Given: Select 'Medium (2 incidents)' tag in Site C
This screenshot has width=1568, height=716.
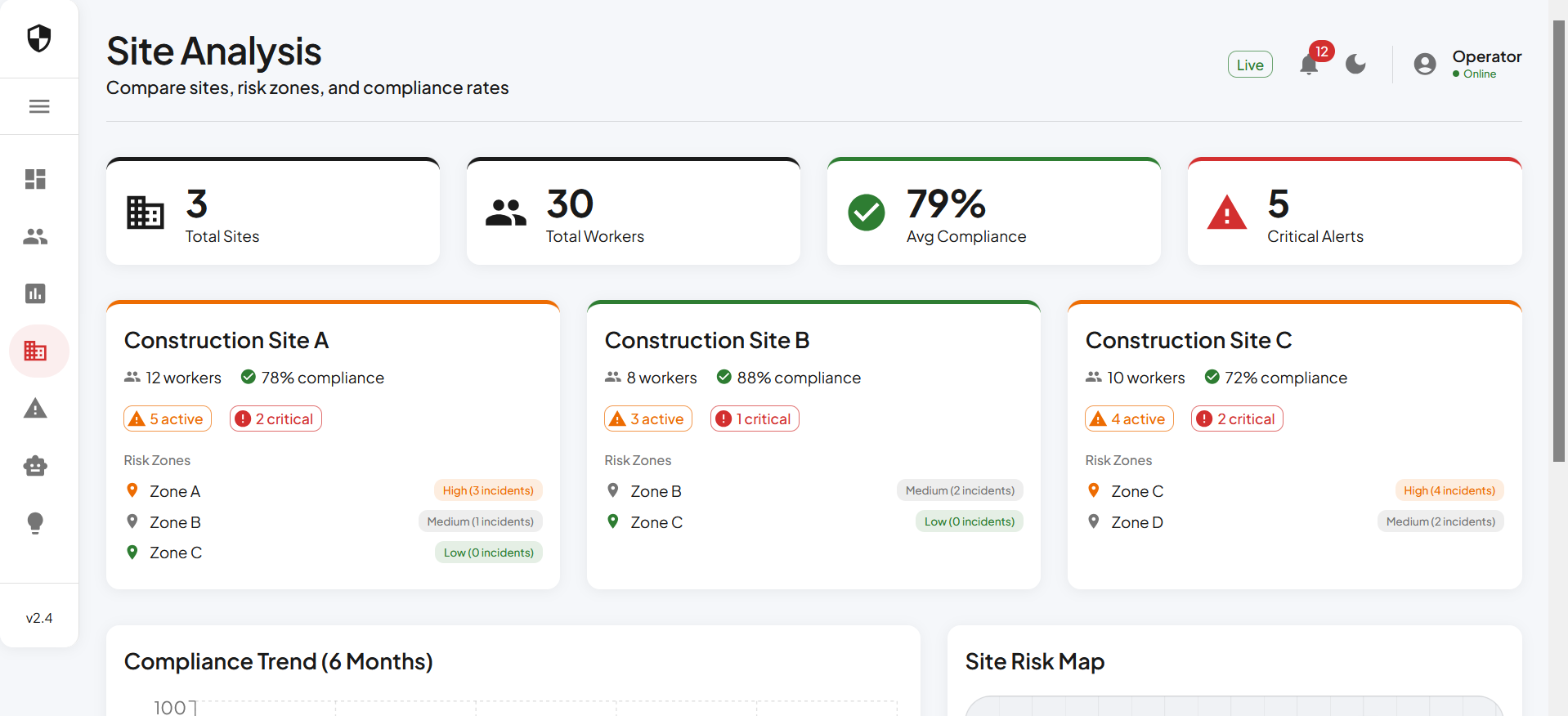Looking at the screenshot, I should point(1440,521).
